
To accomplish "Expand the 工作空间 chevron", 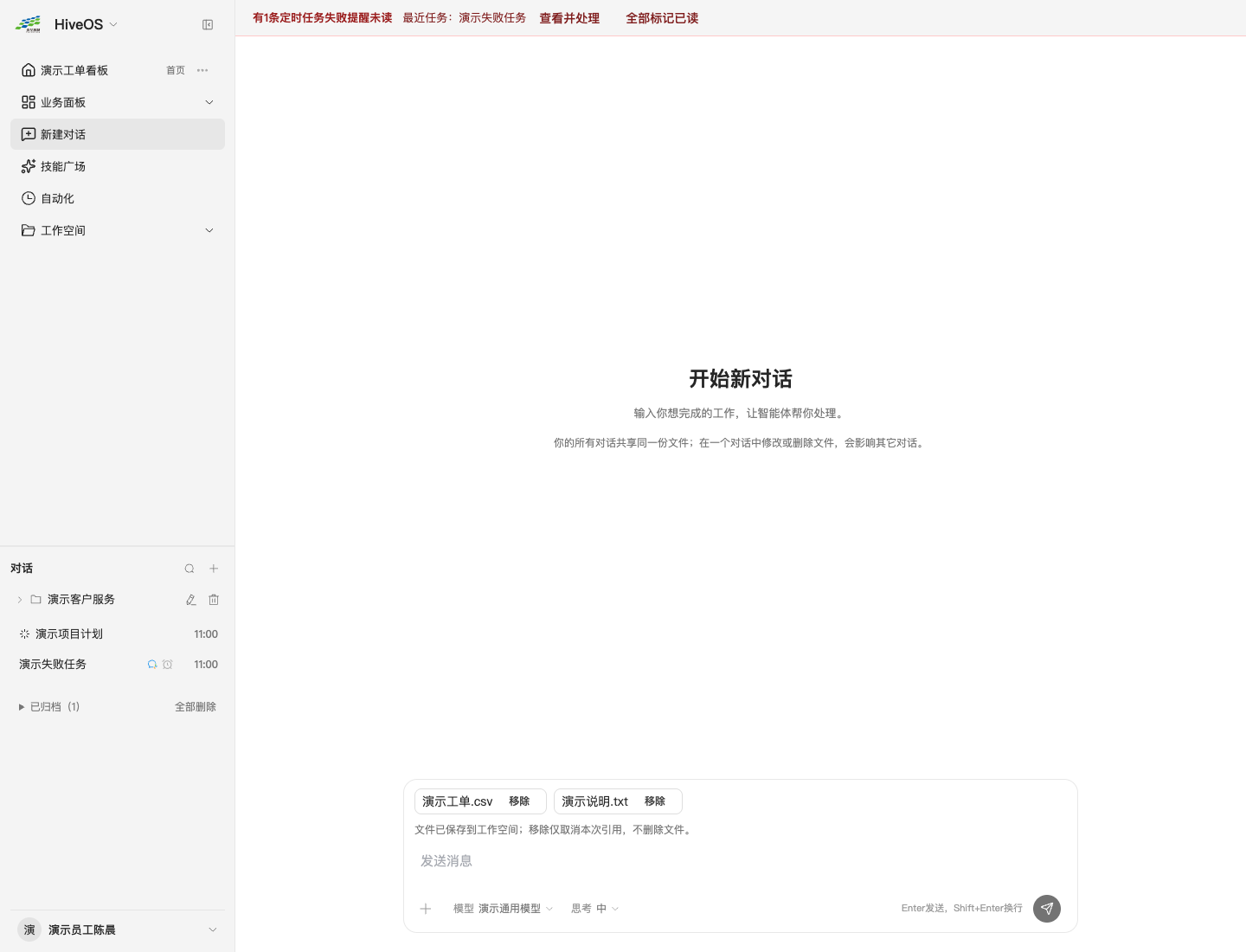I will (x=209, y=230).
